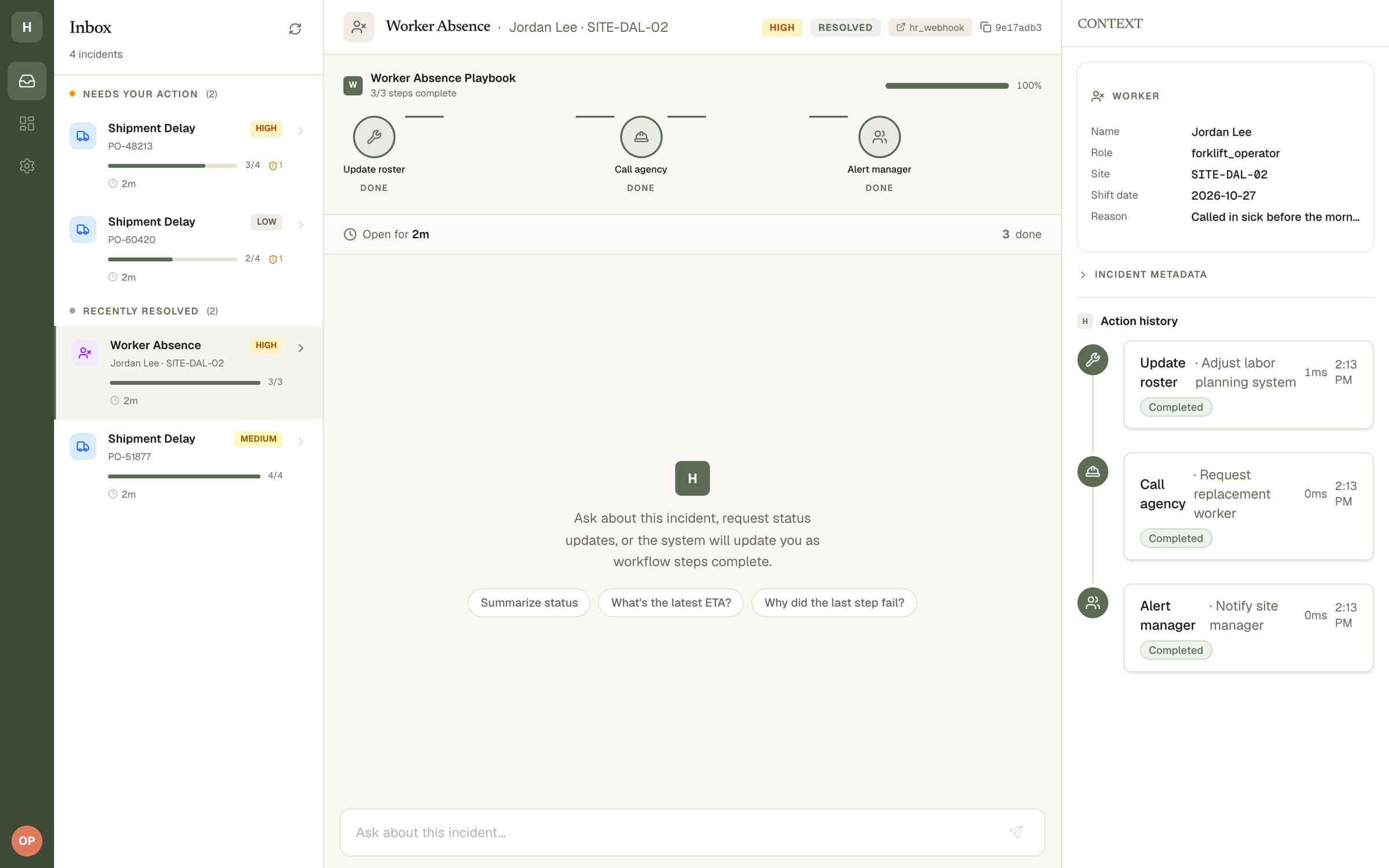Click Alert manager action history icon
The width and height of the screenshot is (1389, 868).
pos(1093,603)
